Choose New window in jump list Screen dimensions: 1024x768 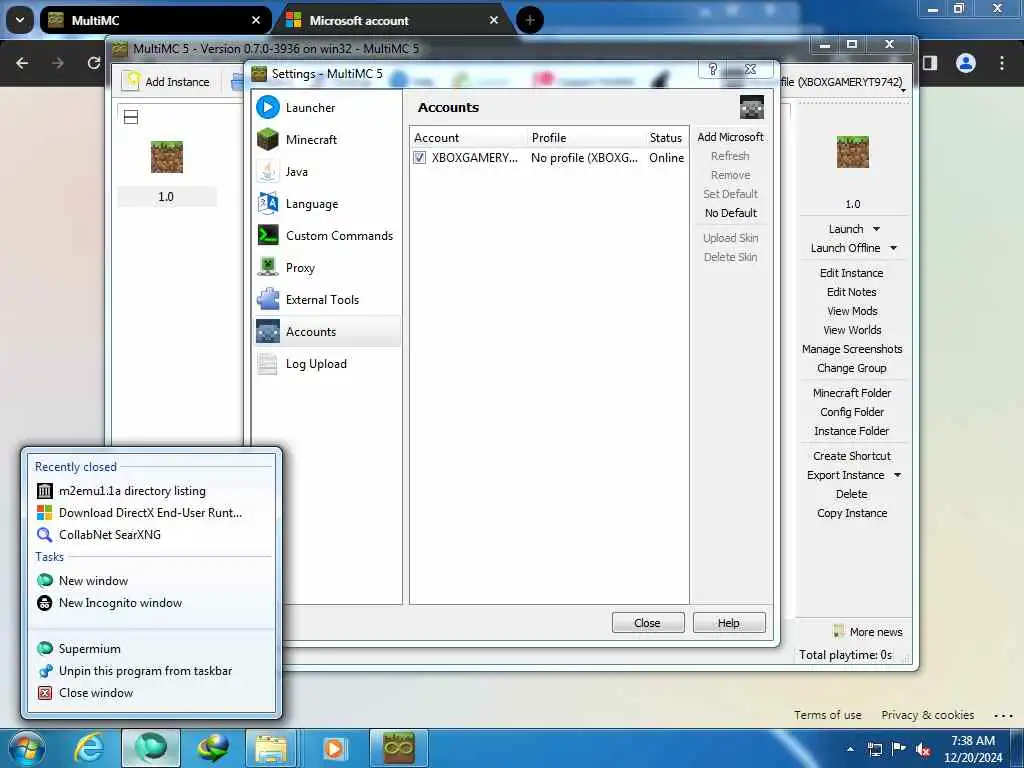tap(152, 581)
